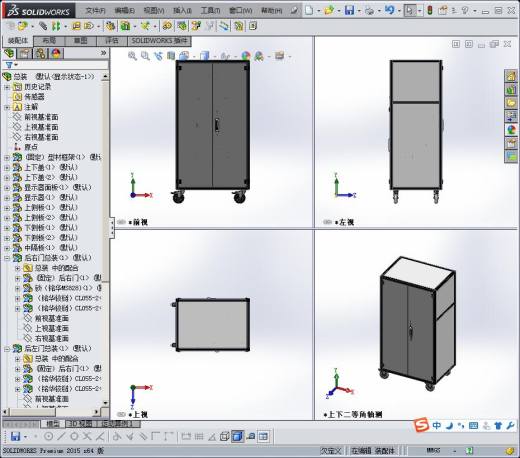Click the tree filter funnel icon
Image resolution: width=520 pixels, height=458 pixels.
click(9, 65)
